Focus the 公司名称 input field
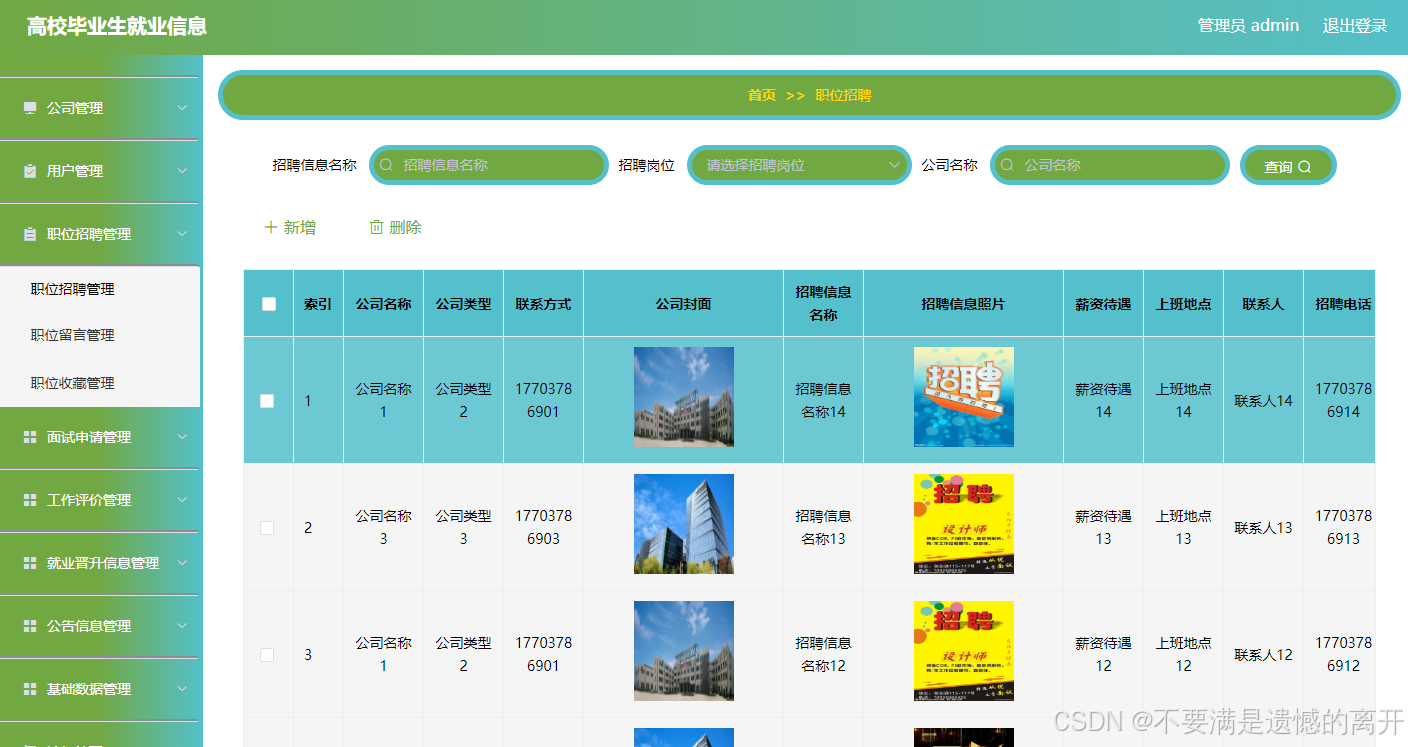 click(x=1109, y=165)
